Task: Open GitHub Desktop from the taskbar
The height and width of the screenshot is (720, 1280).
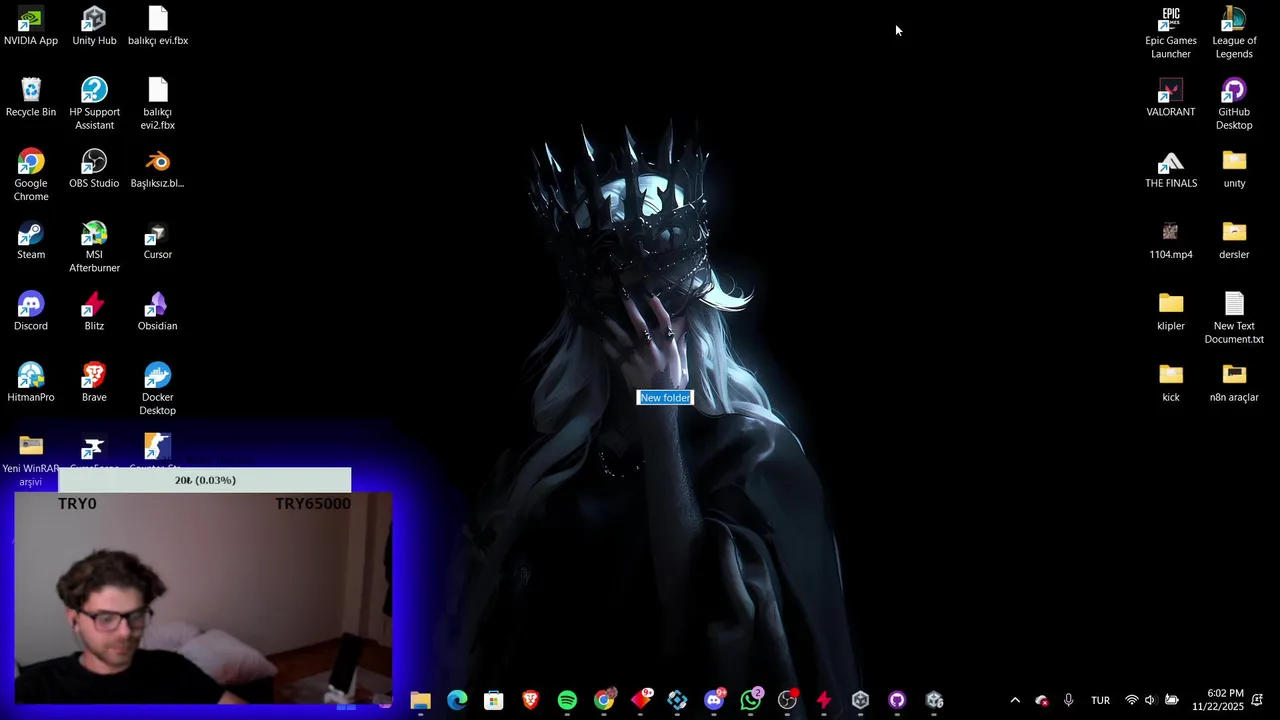Action: [897, 700]
